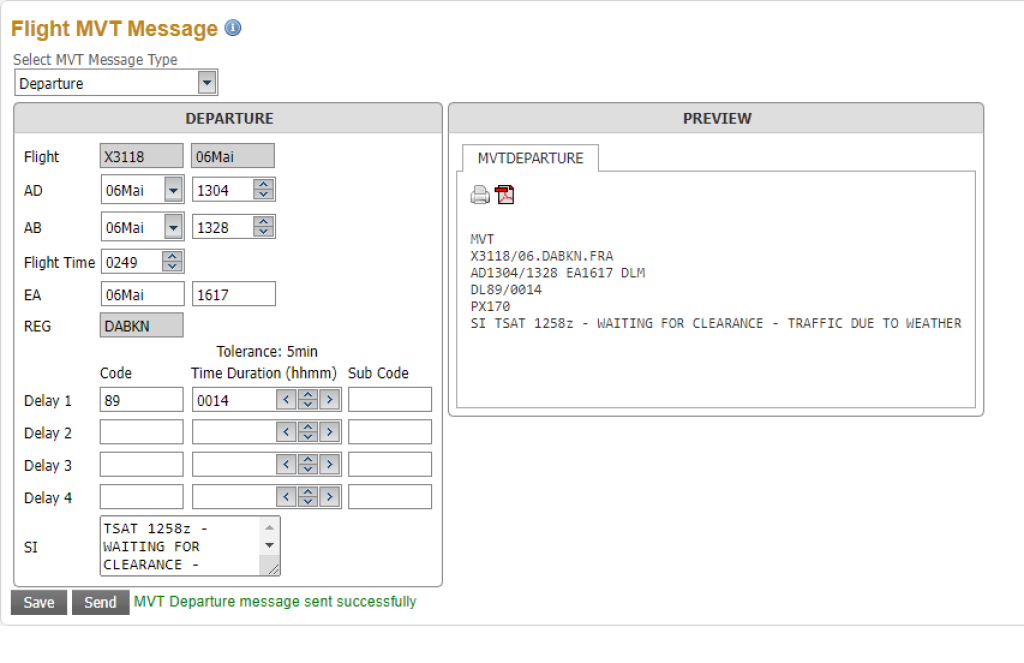Expand the AB date dropdown
1024x663 pixels.
[x=173, y=228]
